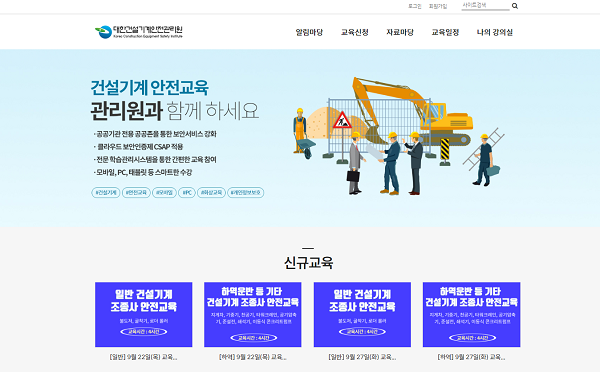Image resolution: width=600 pixels, height=372 pixels.
Task: Click the [하역] 9월 22일(목) 교육 title
Action: tap(253, 357)
